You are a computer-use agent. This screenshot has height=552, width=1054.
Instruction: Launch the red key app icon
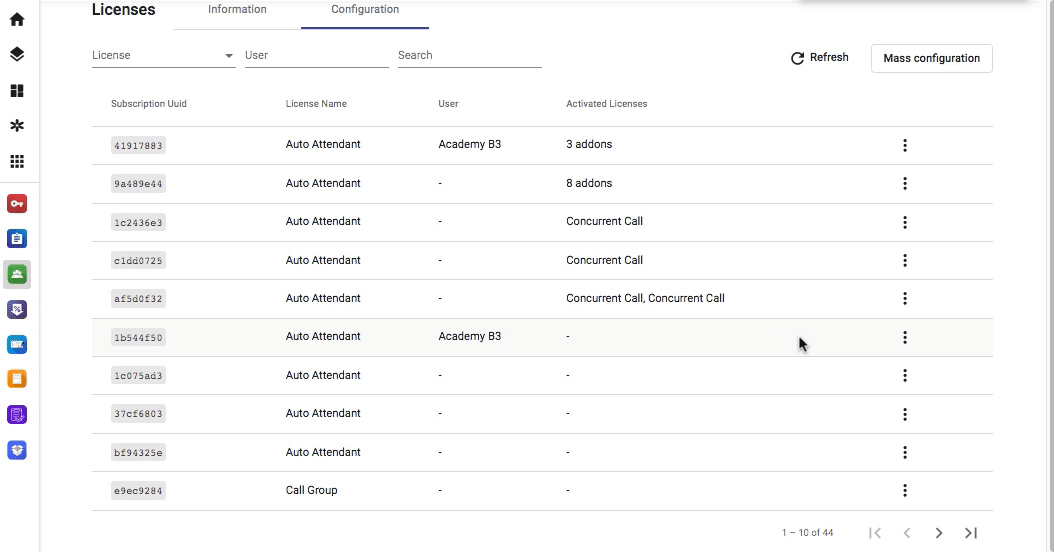(x=17, y=204)
